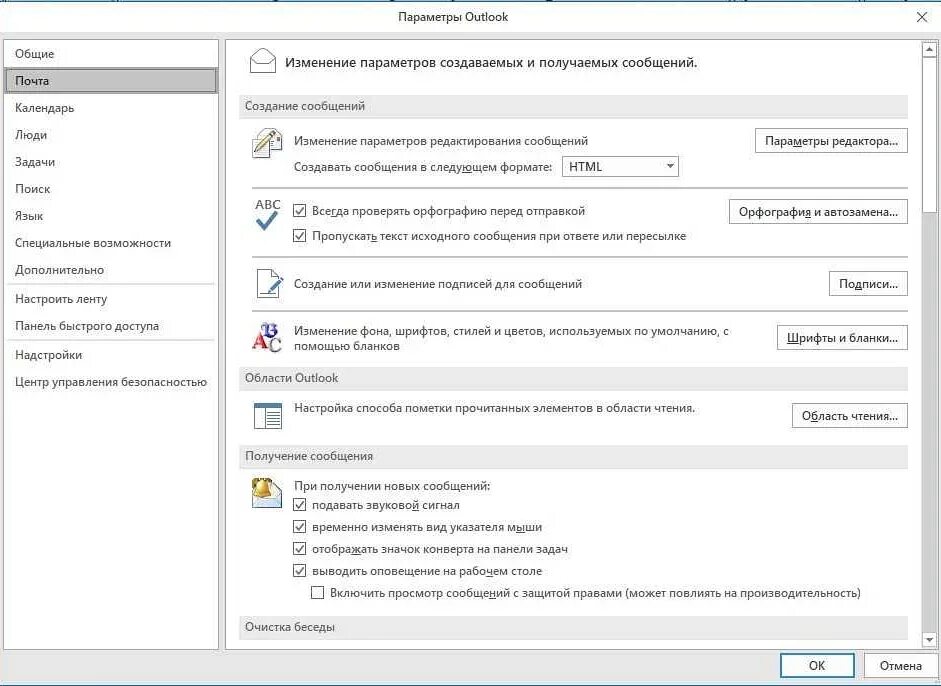Screen dimensions: 941x686
Task: Open Орфография и автозамена settings
Action: click(x=818, y=212)
